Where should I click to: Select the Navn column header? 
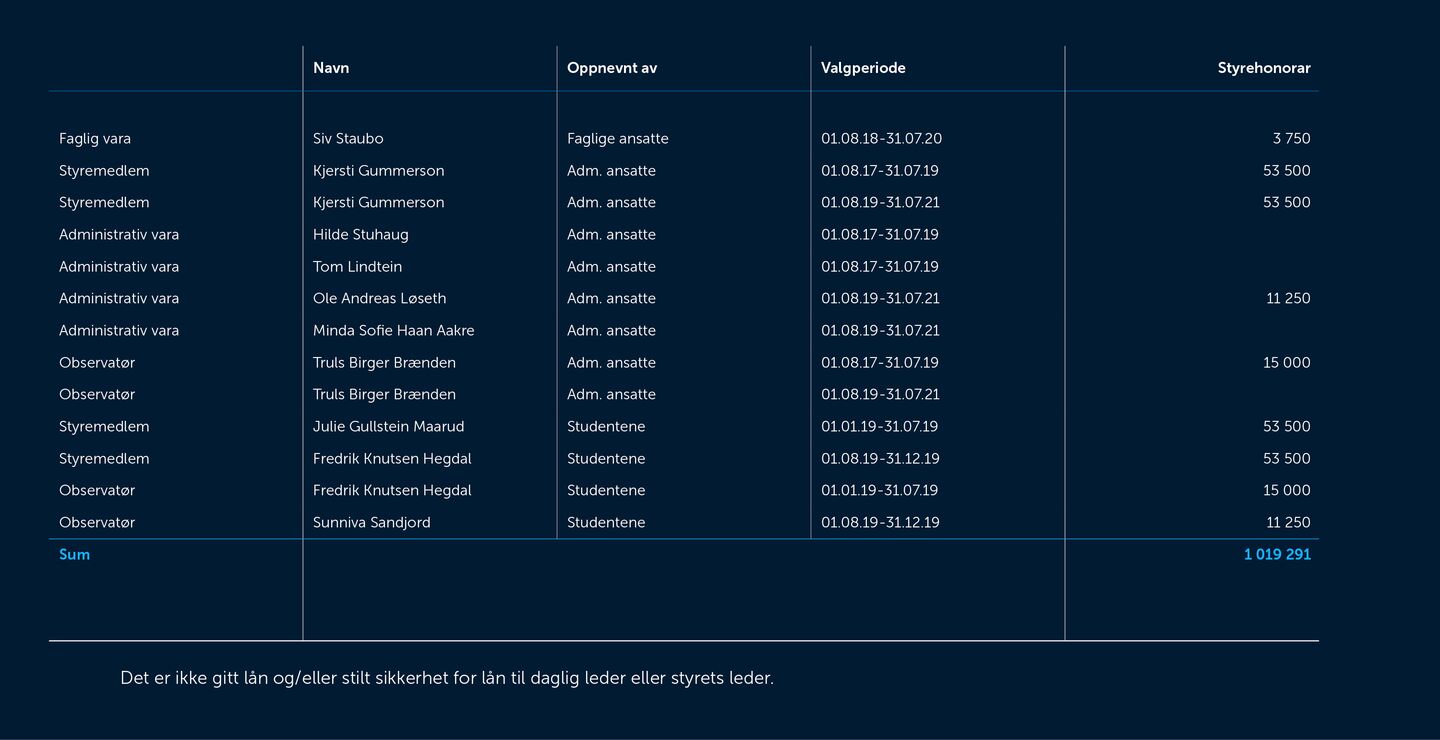pyautogui.click(x=330, y=67)
